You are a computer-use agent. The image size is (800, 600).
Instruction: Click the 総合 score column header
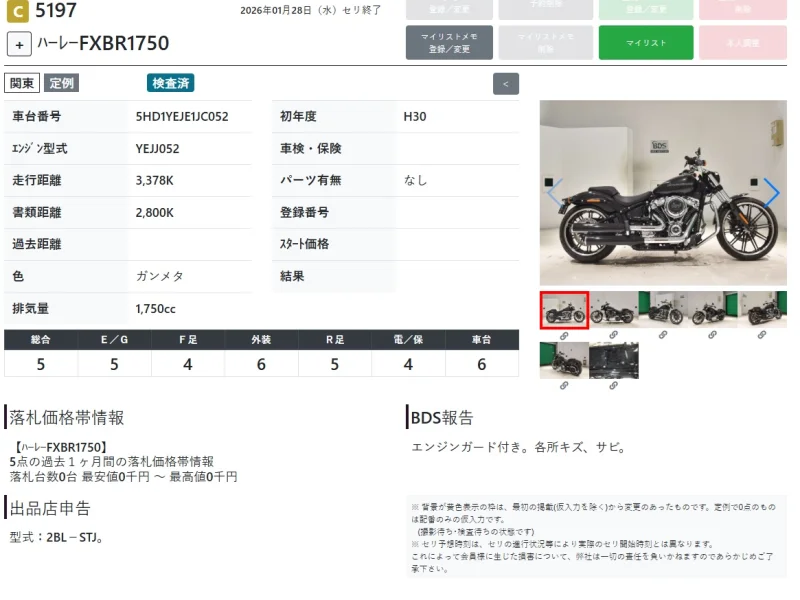coord(41,340)
